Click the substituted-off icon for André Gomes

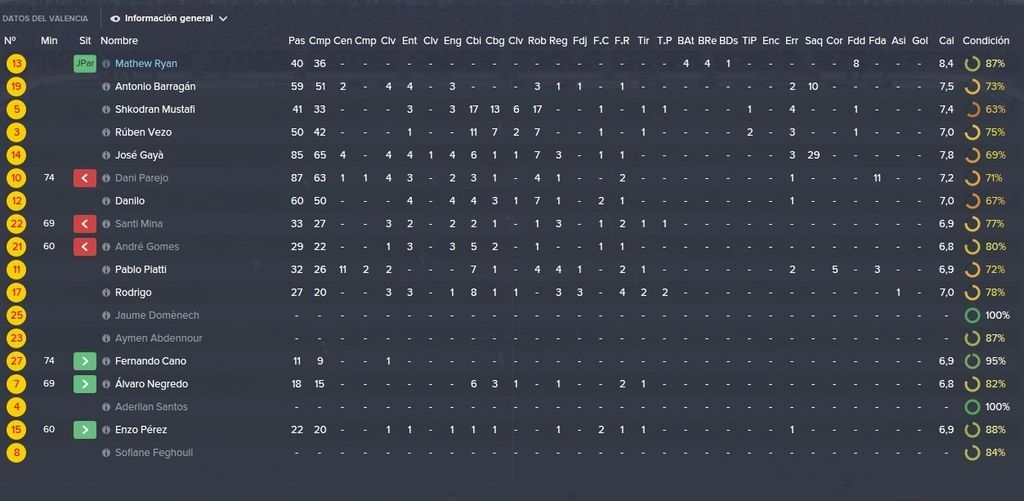click(85, 246)
